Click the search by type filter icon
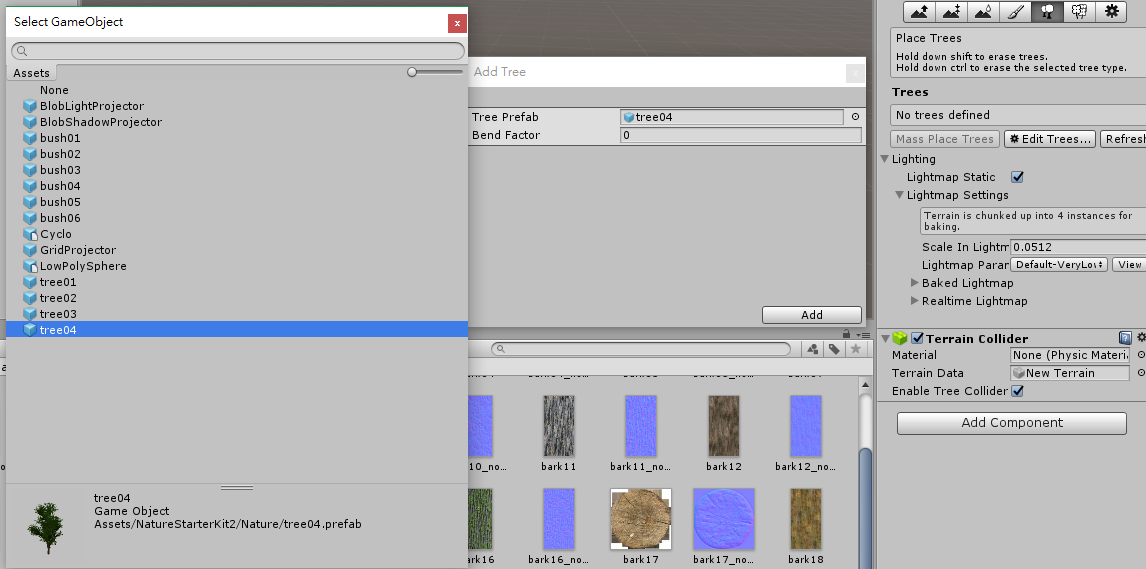 click(813, 349)
